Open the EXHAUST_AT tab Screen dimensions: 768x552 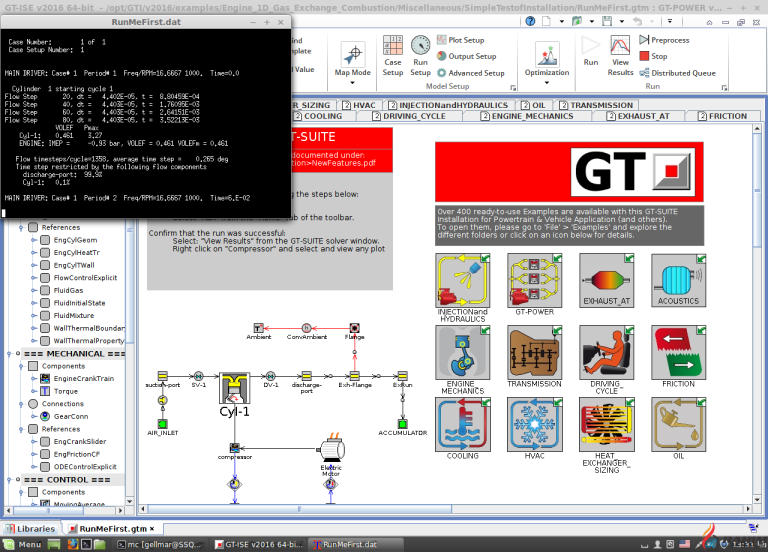click(638, 116)
